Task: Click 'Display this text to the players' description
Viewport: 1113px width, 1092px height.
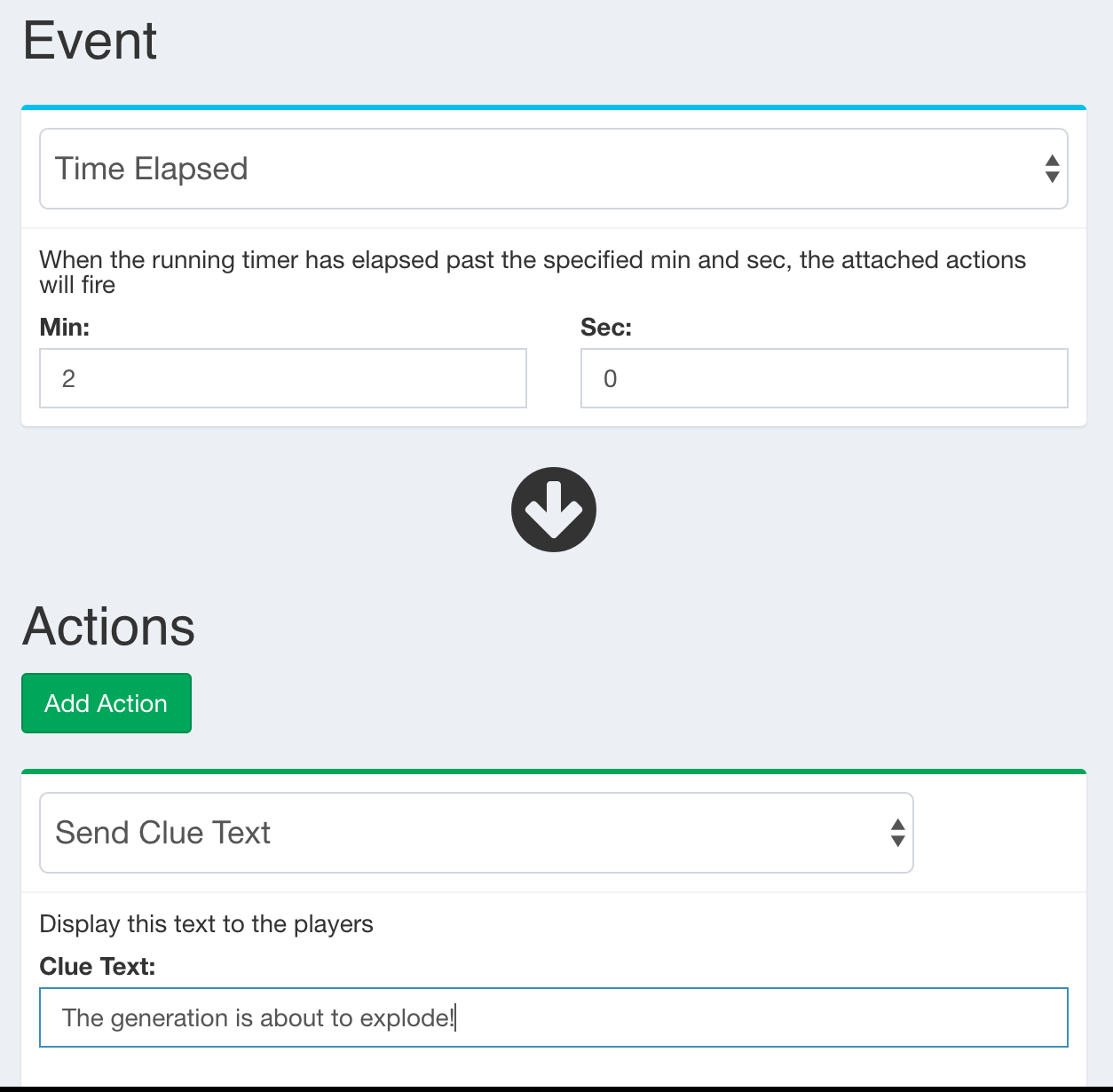Action: point(207,924)
